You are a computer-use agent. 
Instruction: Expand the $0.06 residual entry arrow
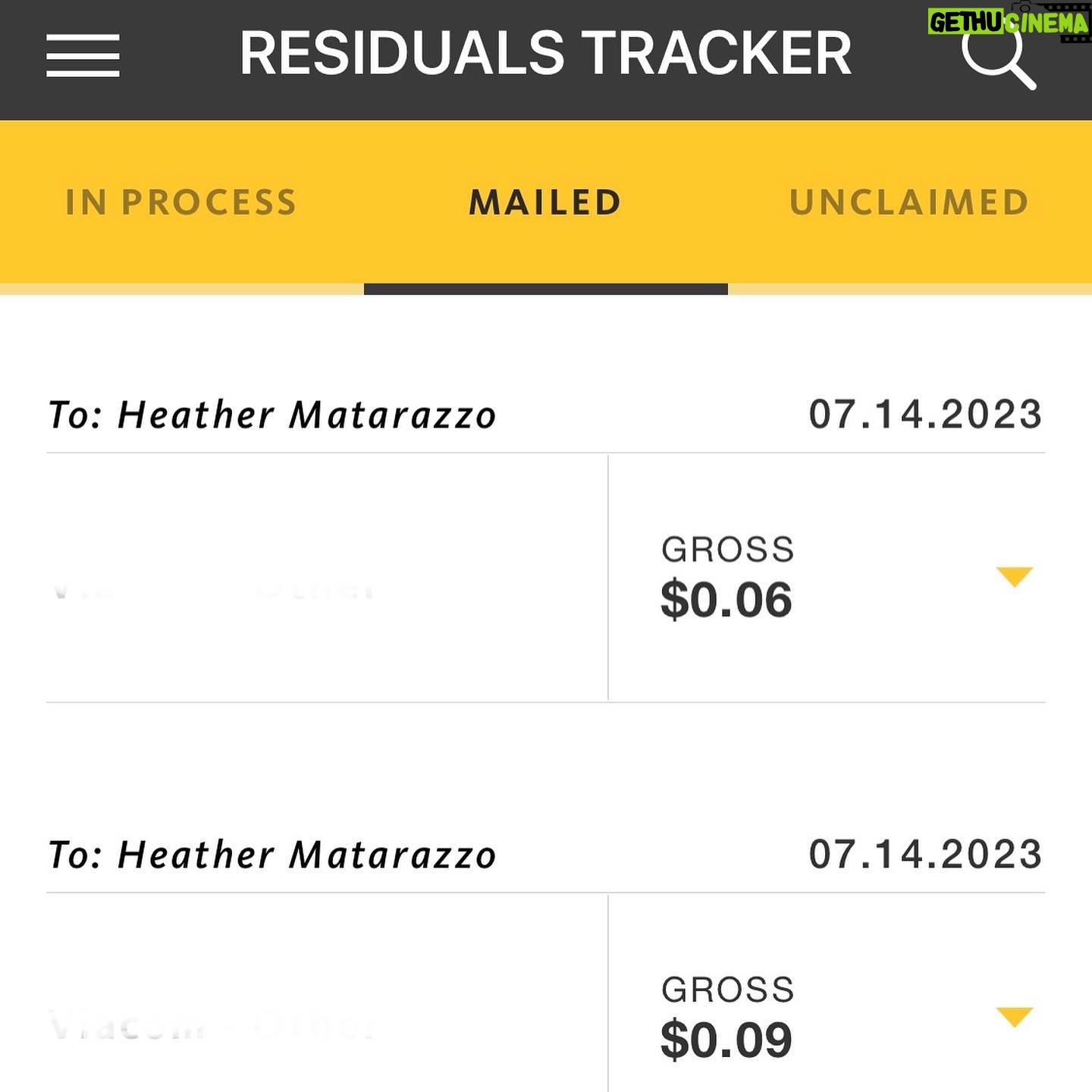point(1015,576)
